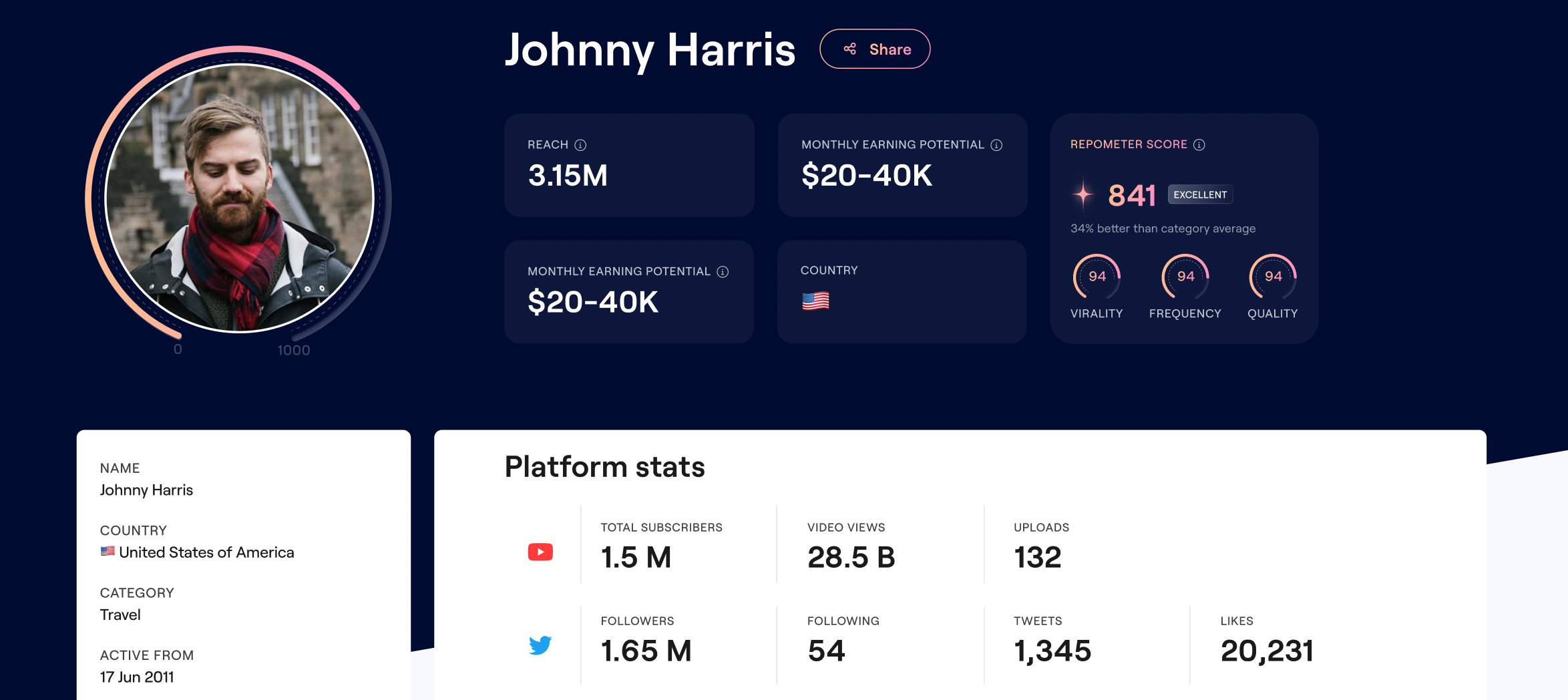1568x700 pixels.
Task: Click the Share button
Action: tap(875, 49)
